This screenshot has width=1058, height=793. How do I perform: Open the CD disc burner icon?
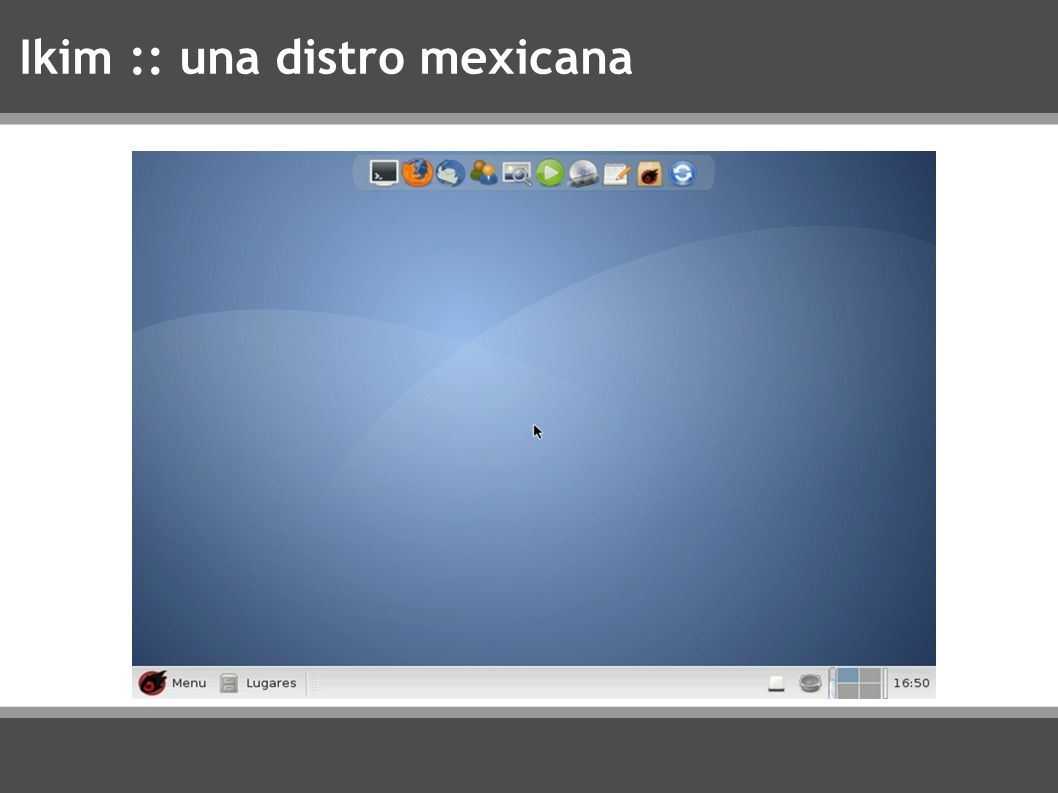click(583, 173)
